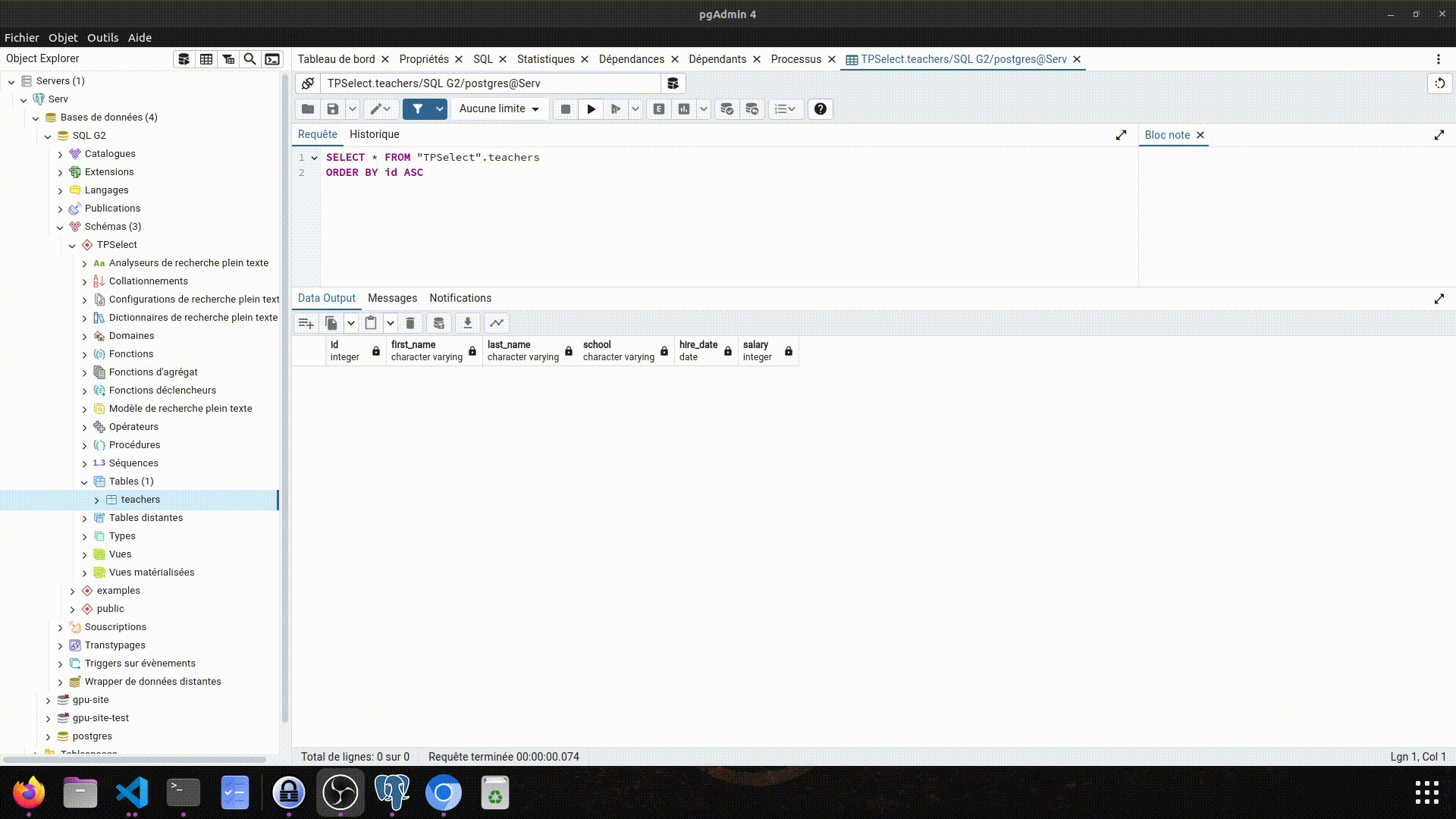Open the Outils menu
The image size is (1456, 819).
102,38
